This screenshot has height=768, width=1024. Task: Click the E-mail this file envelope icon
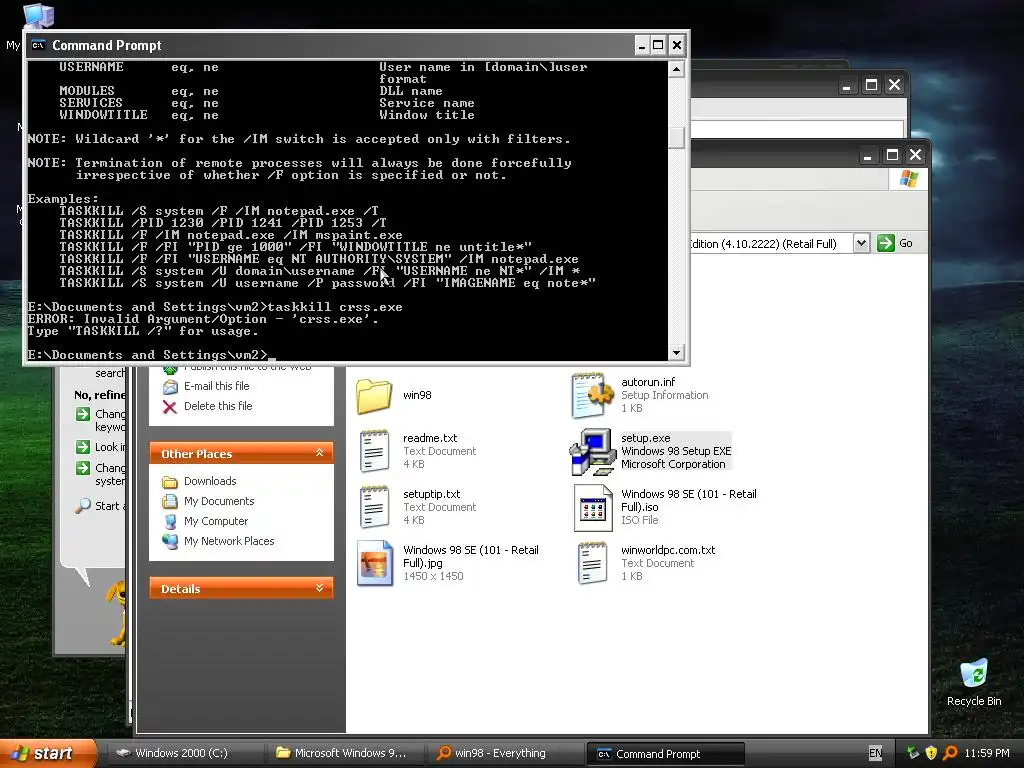(170, 387)
